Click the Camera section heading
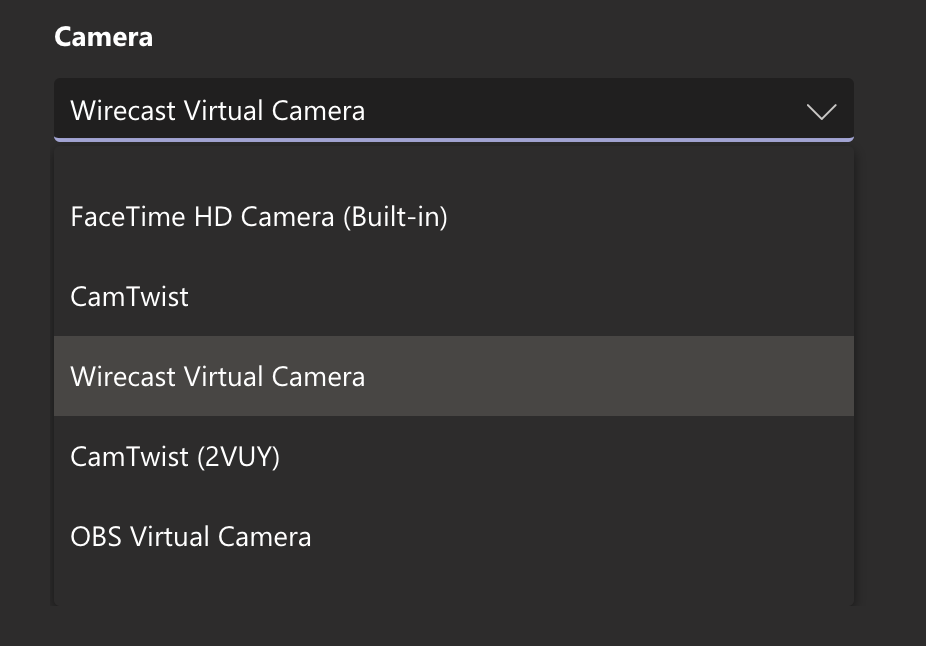Viewport: 926px width, 646px height. coord(103,38)
